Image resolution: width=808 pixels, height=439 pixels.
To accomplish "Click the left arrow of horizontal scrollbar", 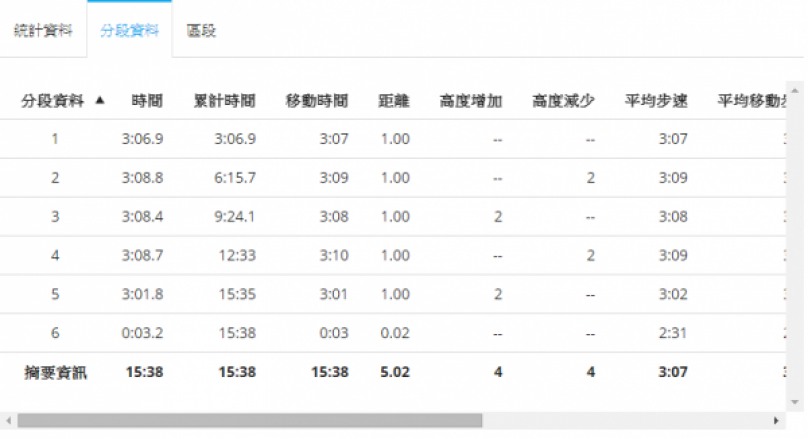I will 8,421.
